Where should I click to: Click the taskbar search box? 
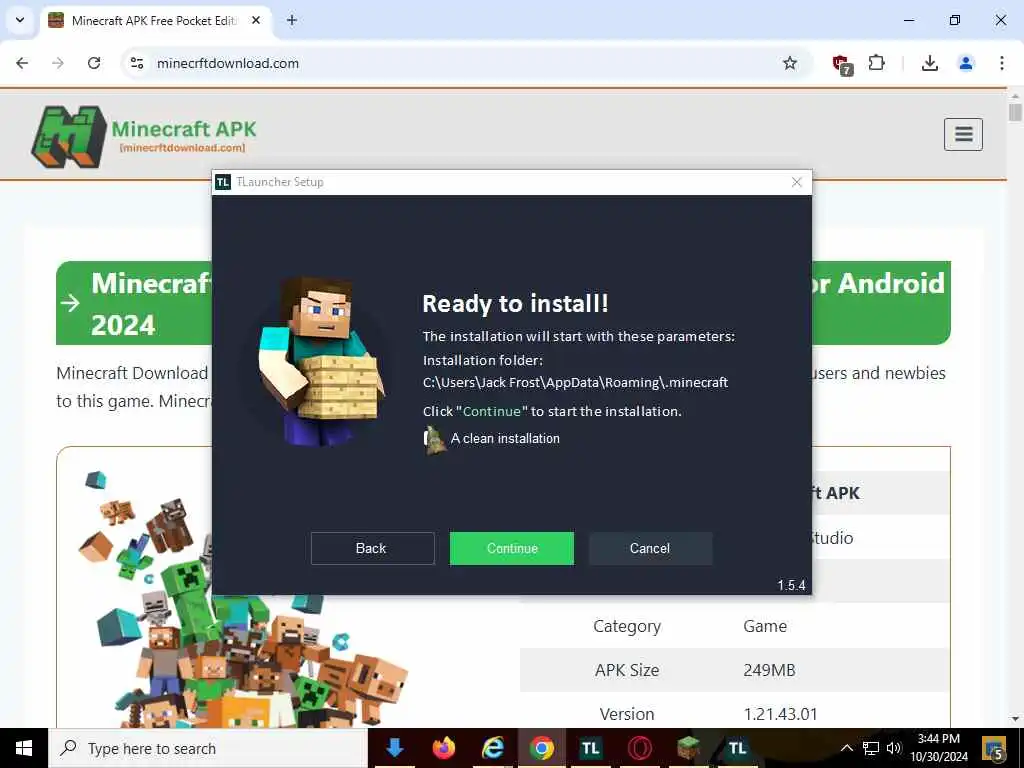[x=208, y=748]
